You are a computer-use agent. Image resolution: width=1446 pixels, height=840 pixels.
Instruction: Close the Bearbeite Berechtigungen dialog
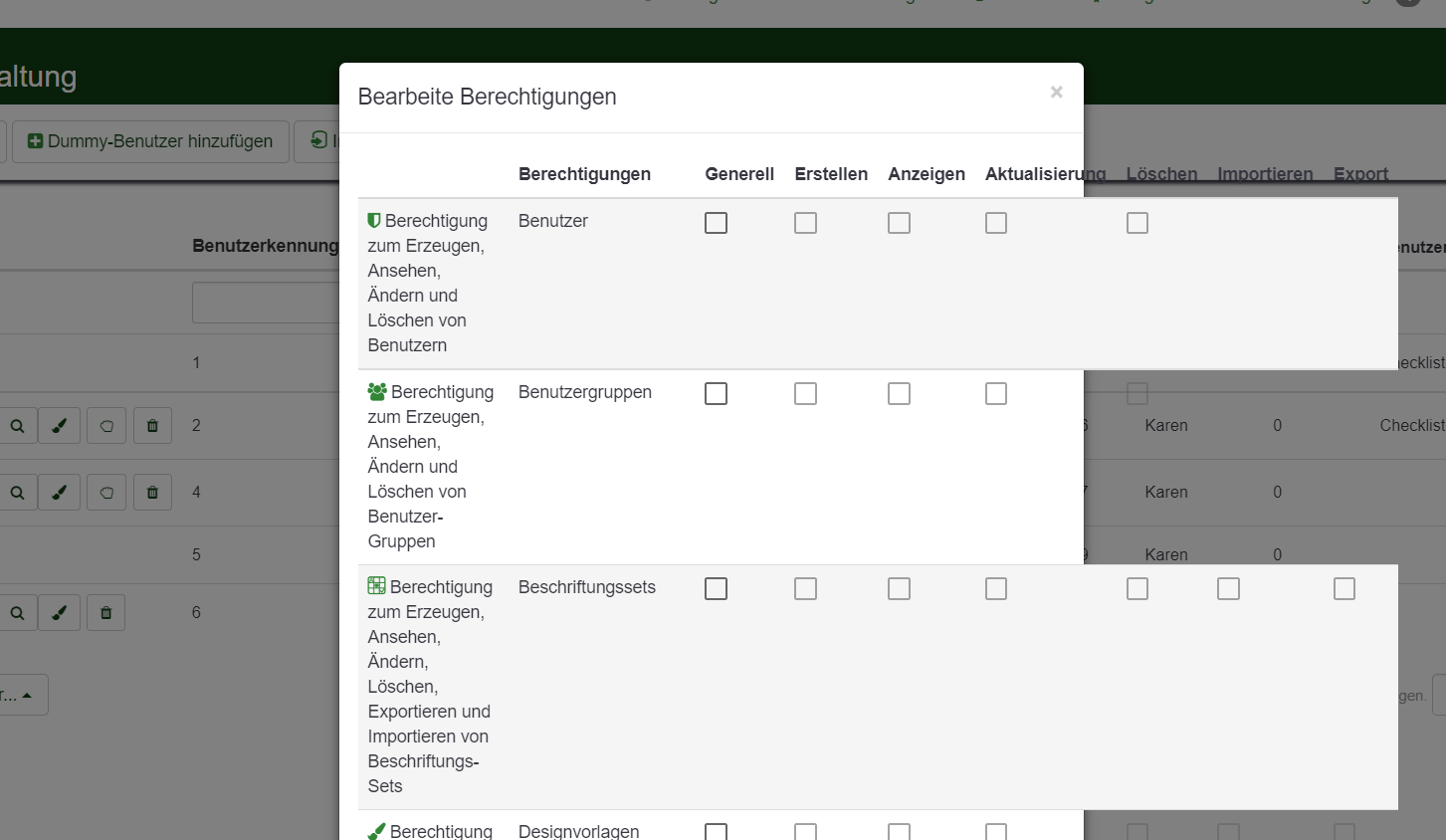coord(1056,93)
